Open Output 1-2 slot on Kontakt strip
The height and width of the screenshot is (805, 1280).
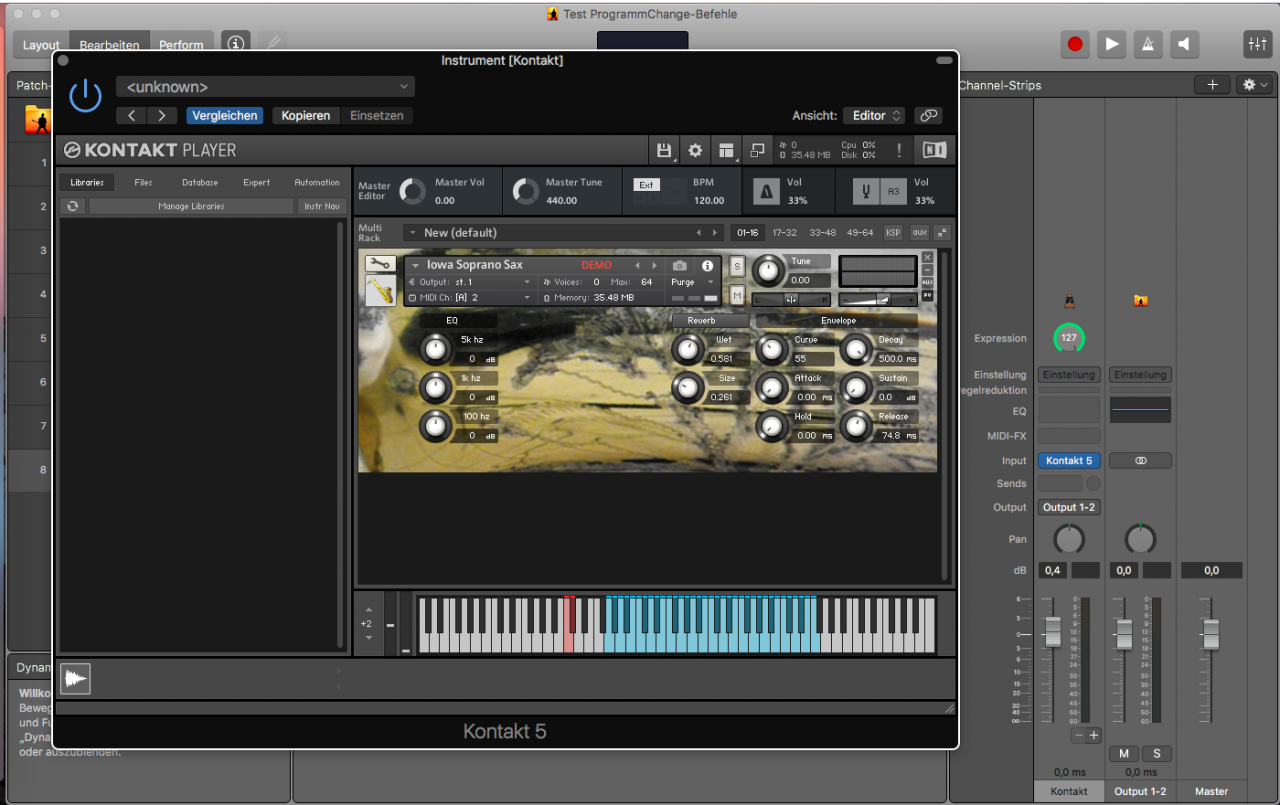1069,507
